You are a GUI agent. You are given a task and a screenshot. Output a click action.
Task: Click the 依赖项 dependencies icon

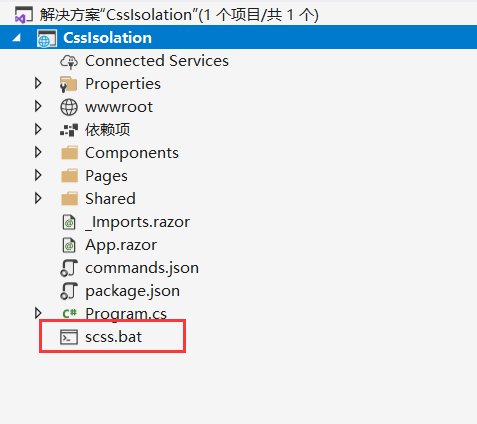(69, 130)
